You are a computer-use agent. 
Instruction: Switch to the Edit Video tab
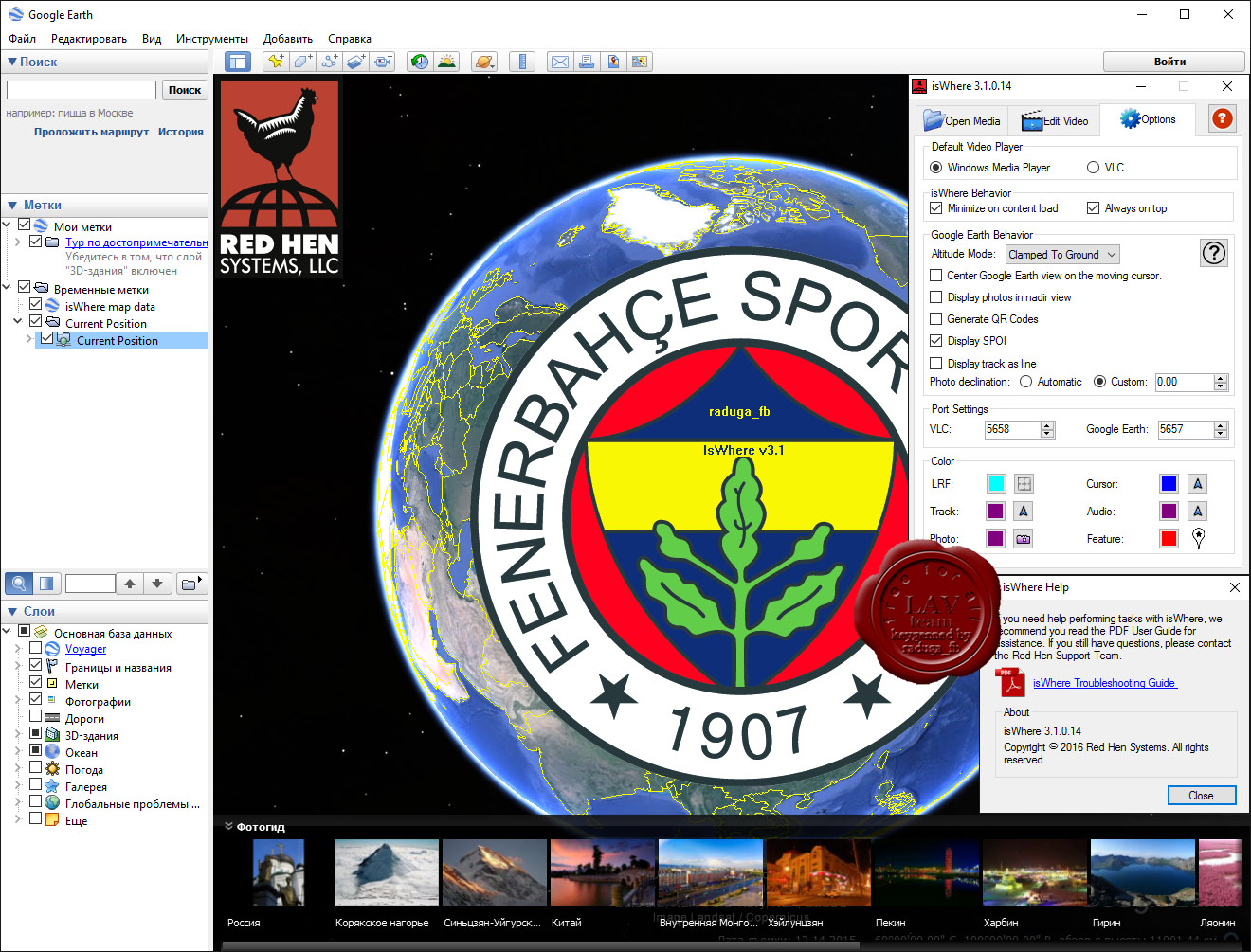(x=1055, y=120)
